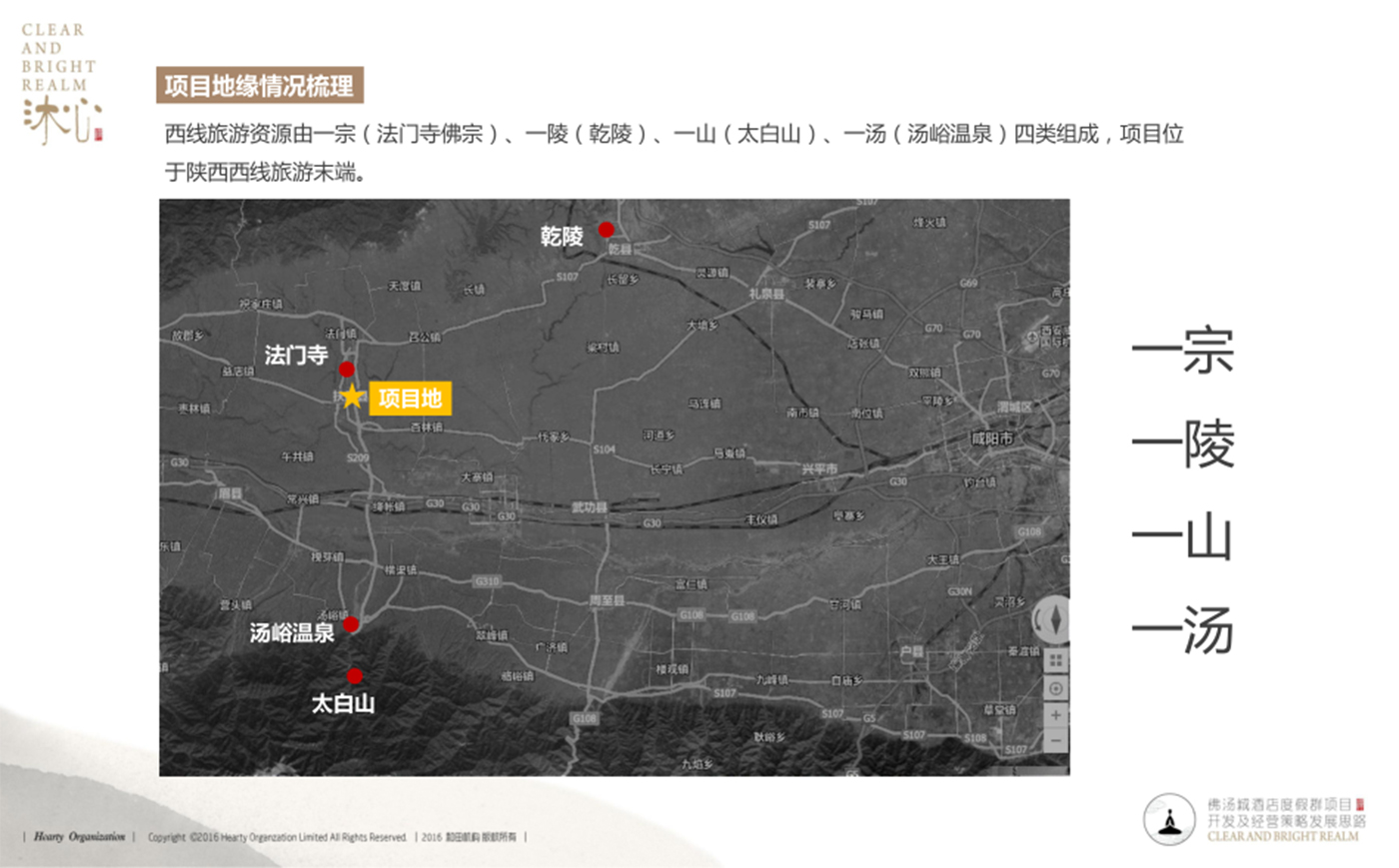Click the 太白山 map label
The width and height of the screenshot is (1399, 868).
click(x=343, y=703)
